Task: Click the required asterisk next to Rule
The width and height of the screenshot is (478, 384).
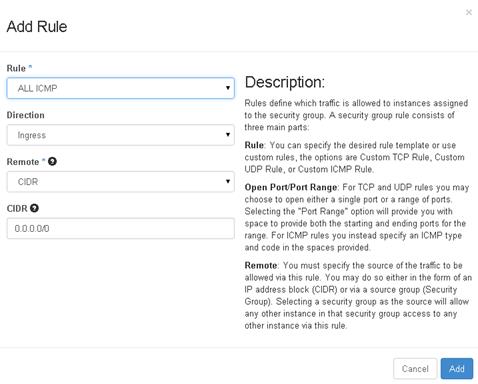Action: 30,67
